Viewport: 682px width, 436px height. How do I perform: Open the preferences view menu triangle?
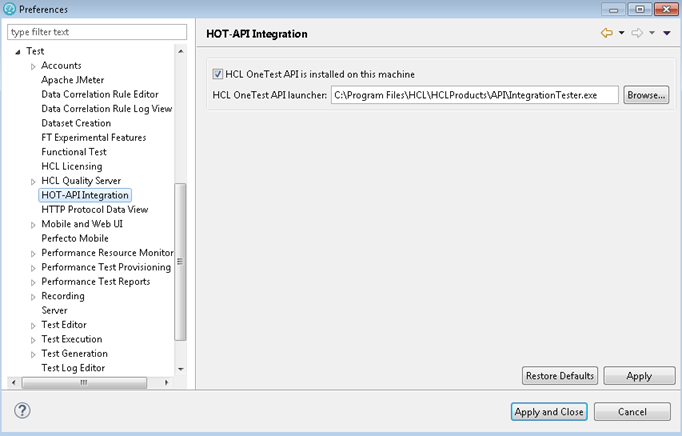tap(667, 33)
